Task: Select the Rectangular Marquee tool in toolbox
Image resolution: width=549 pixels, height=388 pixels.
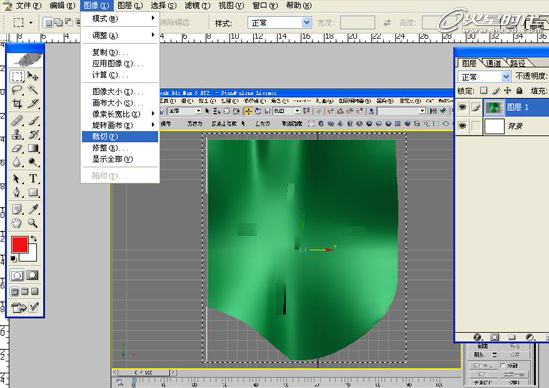Action: pos(16,76)
